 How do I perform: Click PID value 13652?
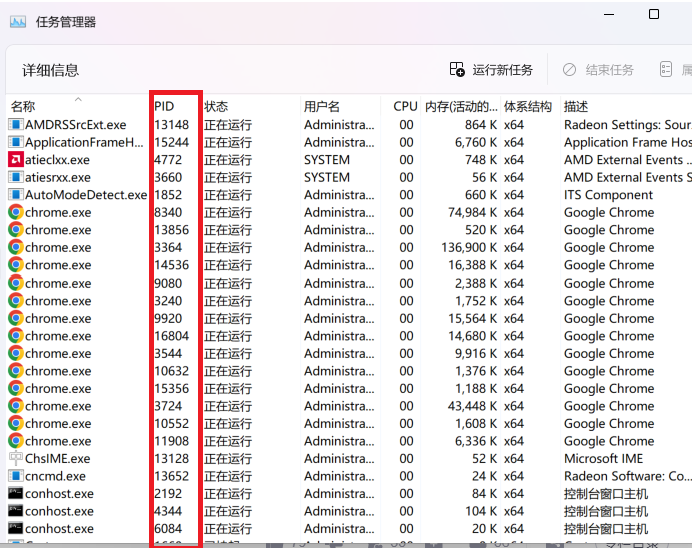(x=172, y=476)
